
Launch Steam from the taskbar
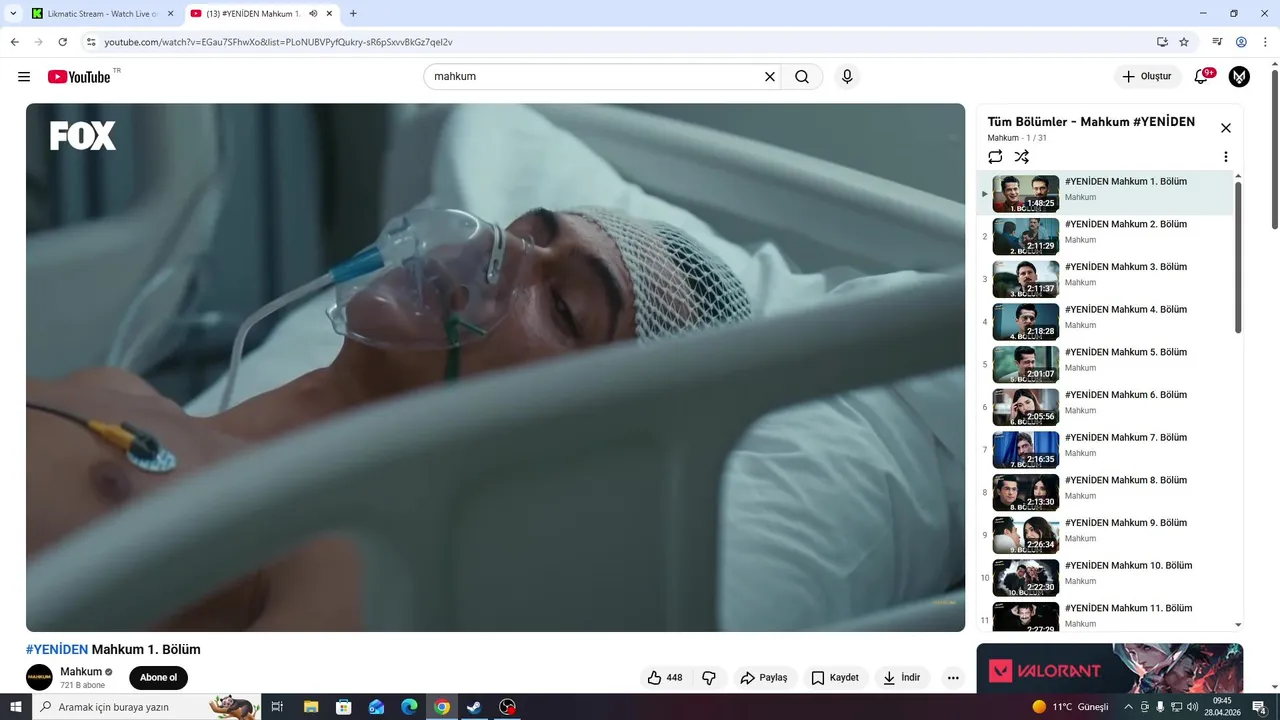[x=474, y=707]
